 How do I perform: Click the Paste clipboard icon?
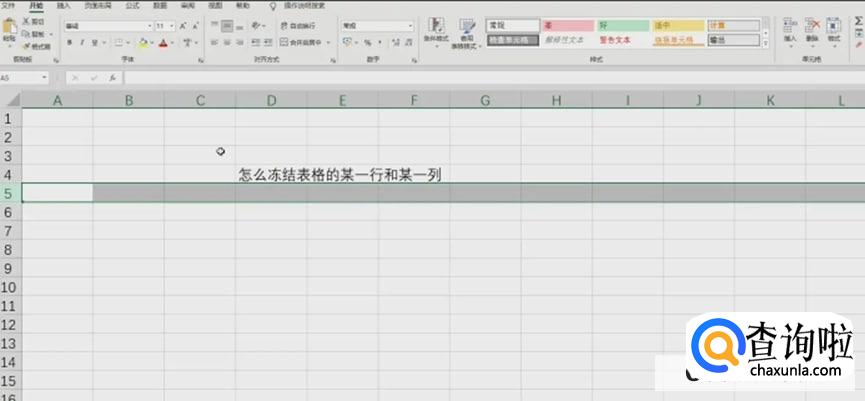9,26
